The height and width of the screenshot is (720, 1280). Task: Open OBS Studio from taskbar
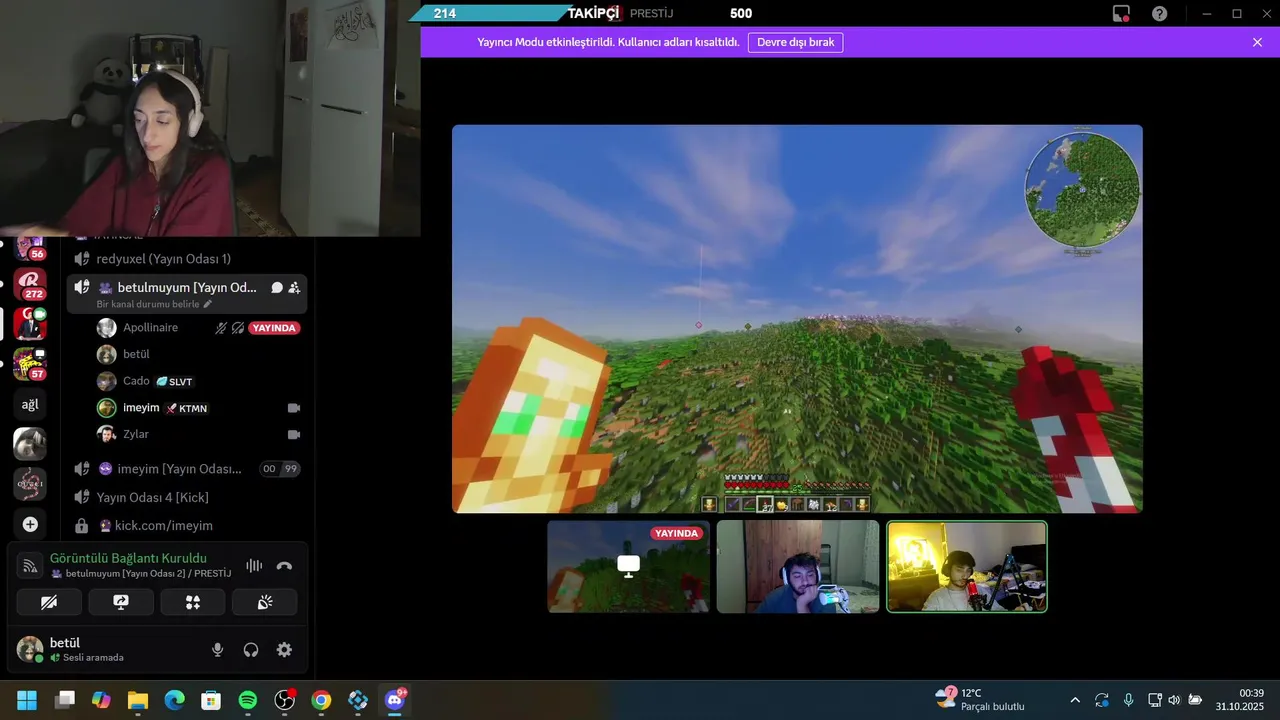click(x=285, y=700)
